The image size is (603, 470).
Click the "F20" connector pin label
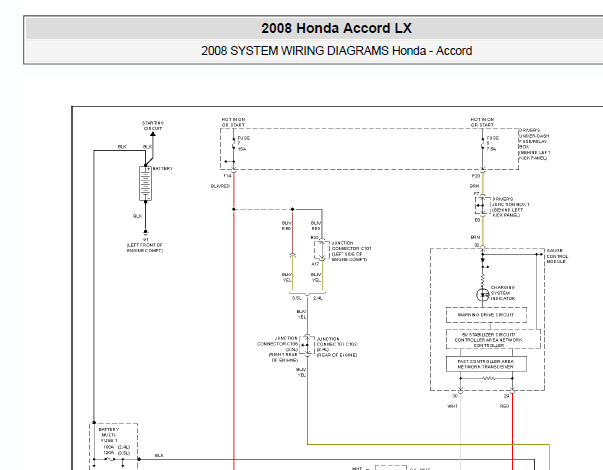(476, 176)
